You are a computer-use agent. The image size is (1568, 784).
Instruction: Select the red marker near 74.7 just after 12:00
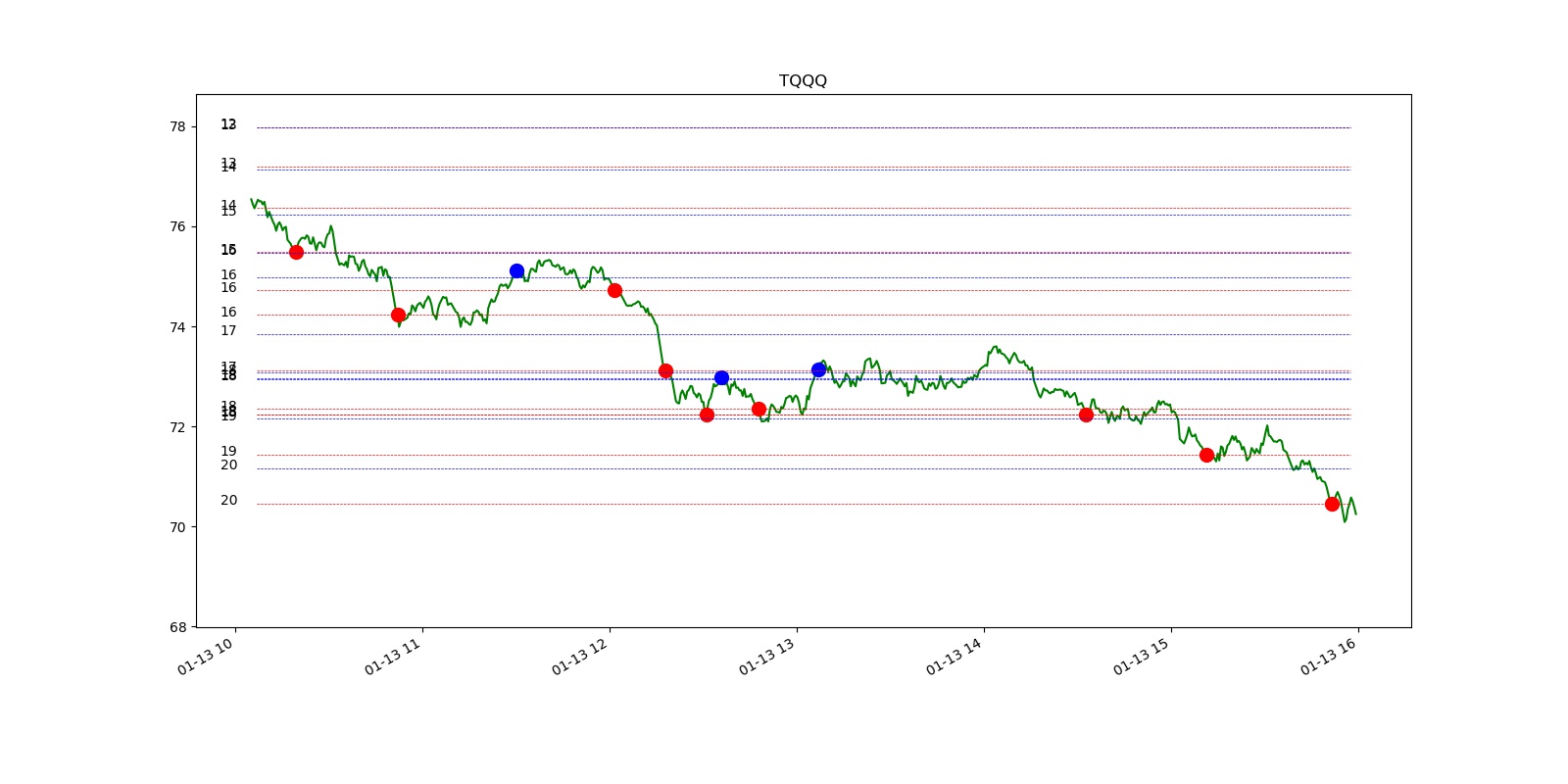coord(614,290)
